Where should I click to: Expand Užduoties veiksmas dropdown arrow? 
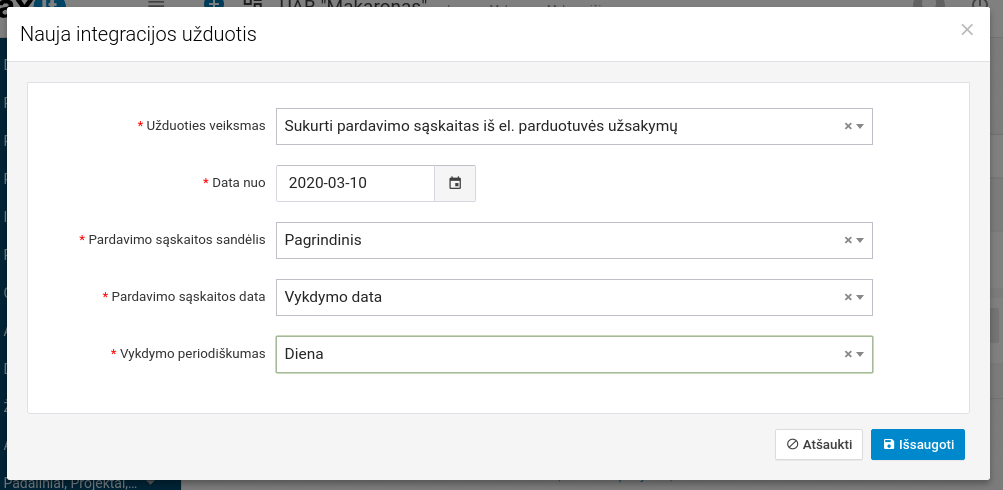[860, 126]
